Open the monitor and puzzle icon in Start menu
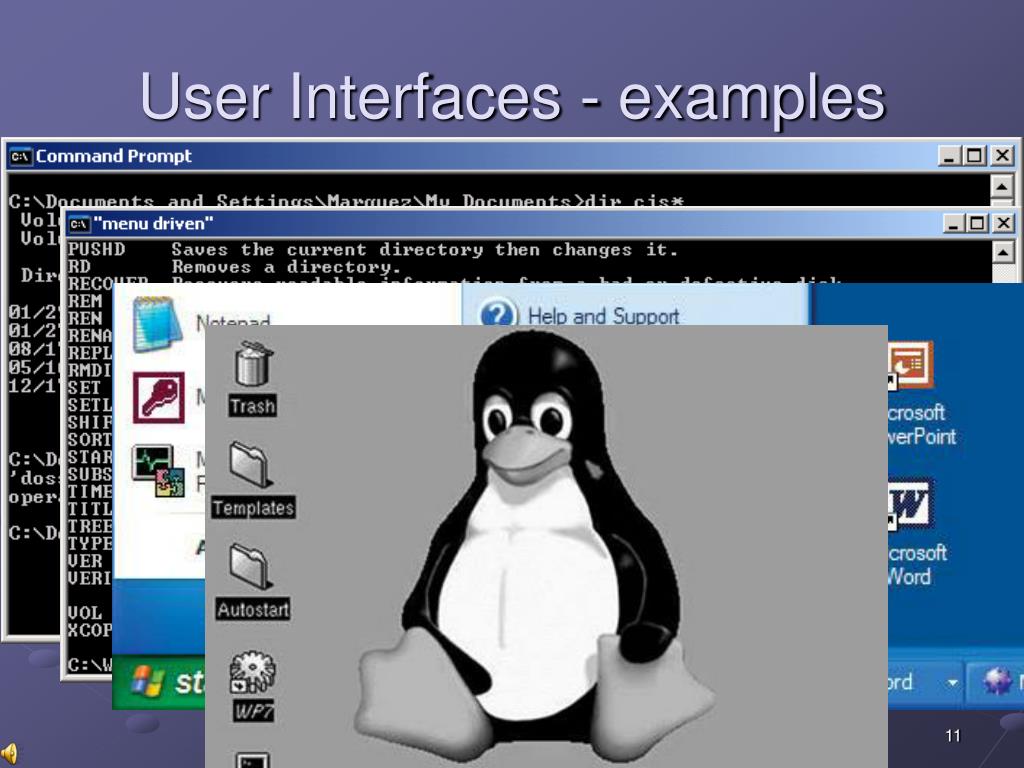The image size is (1024, 768). pyautogui.click(x=158, y=471)
